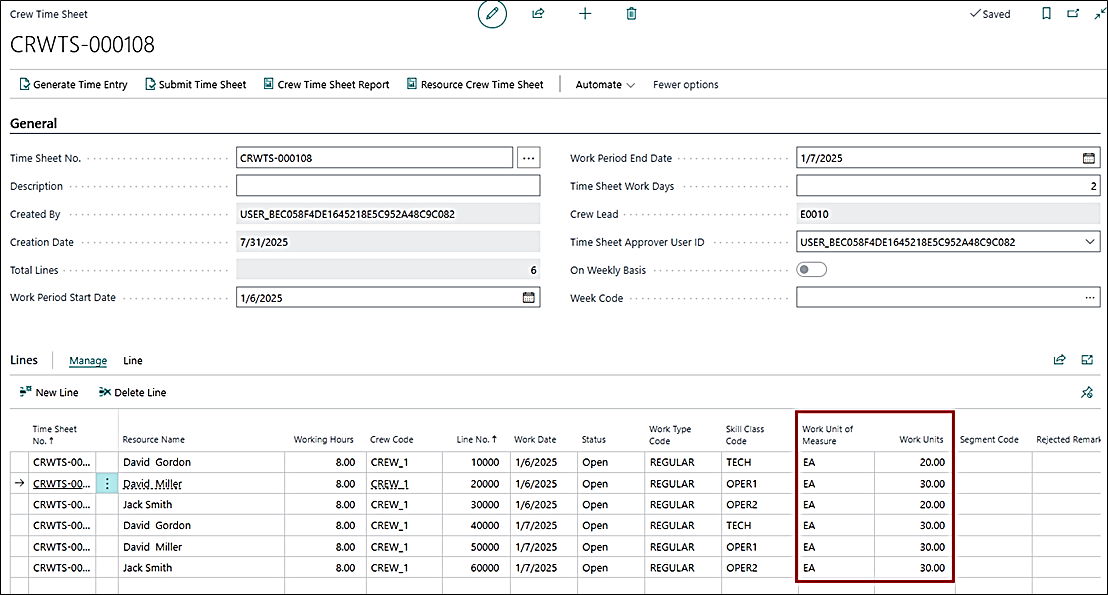
Task: Sort by the Line No. column header
Action: coord(477,440)
